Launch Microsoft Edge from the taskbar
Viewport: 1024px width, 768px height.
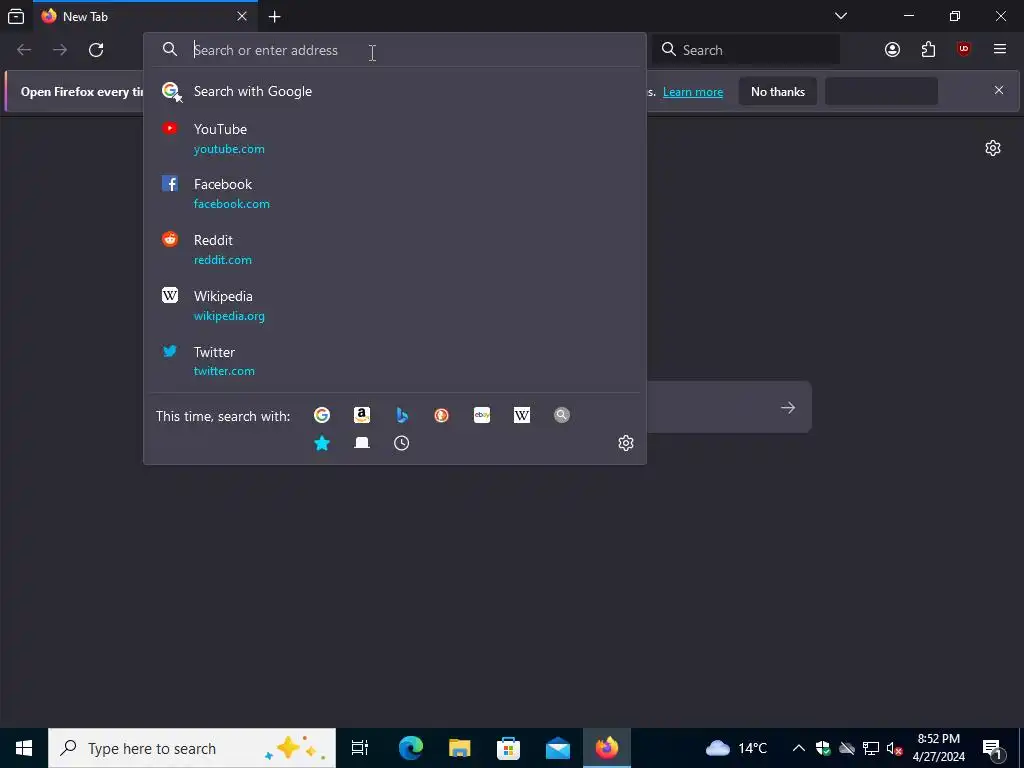pos(411,748)
